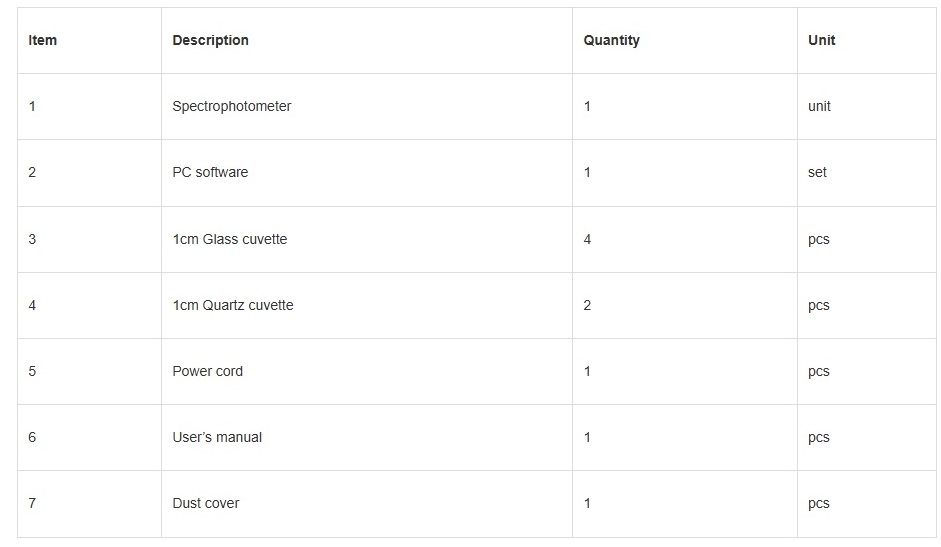The image size is (941, 547).
Task: Click the Unit column header
Action: 821,41
